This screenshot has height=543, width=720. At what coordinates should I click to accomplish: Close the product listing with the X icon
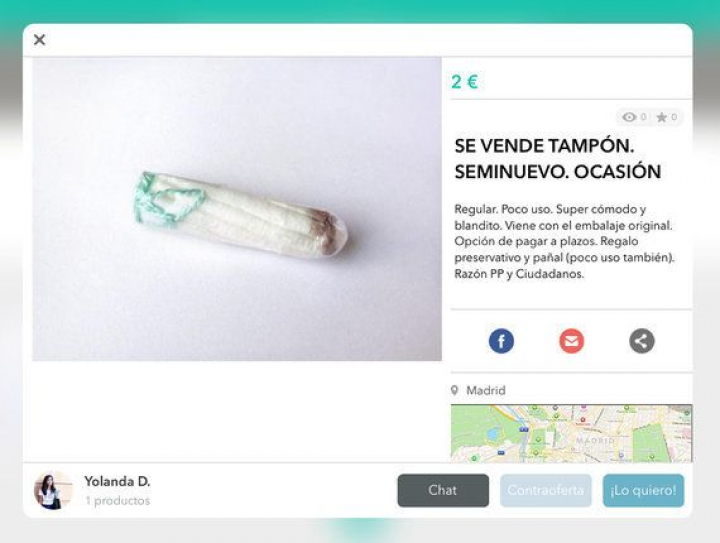point(39,40)
